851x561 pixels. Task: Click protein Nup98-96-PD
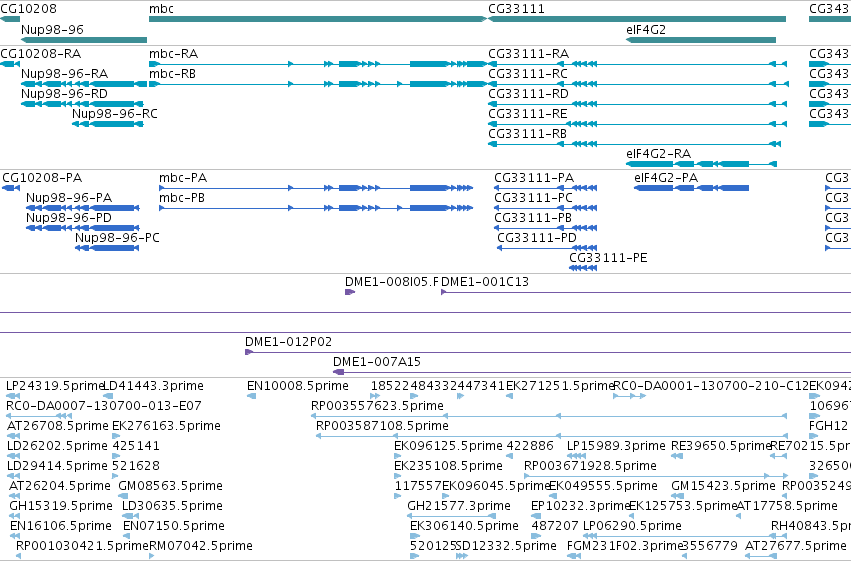[82, 228]
